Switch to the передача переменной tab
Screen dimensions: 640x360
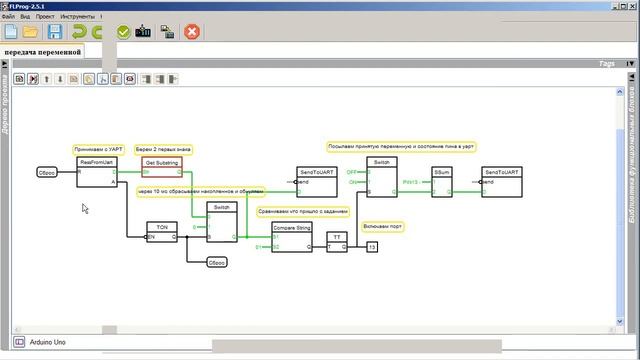42,52
